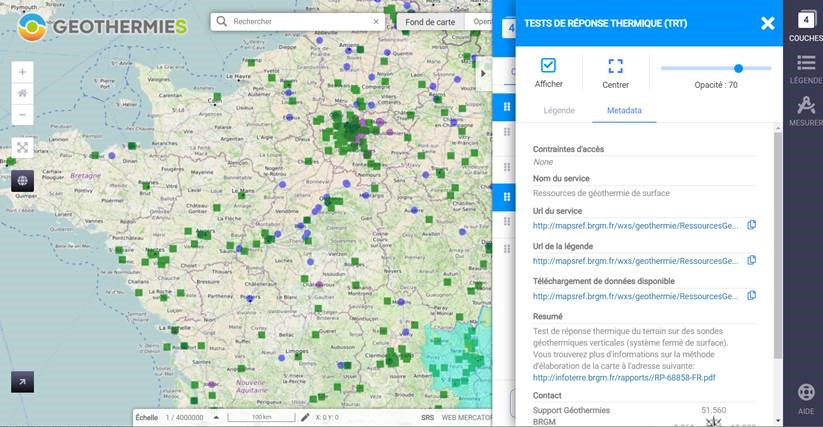823x427 pixels.
Task: Click fifth layer drag handle
Action: 507,221
